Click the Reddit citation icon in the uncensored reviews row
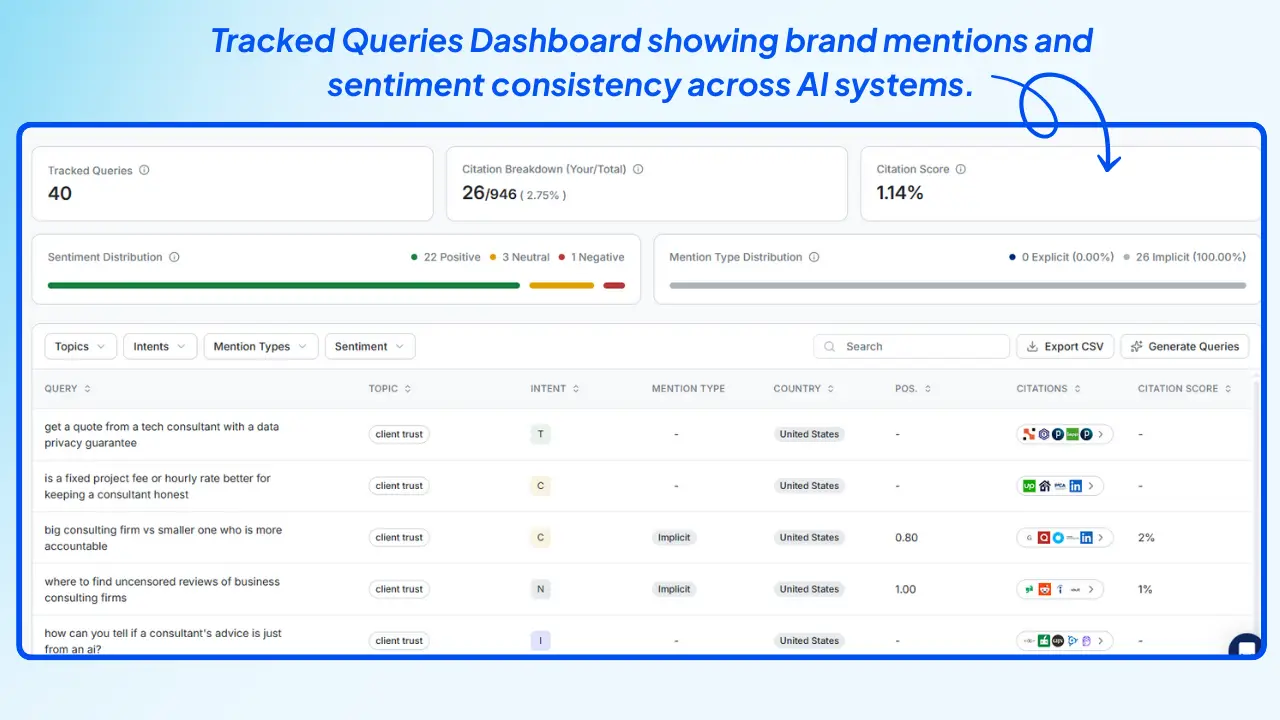Image resolution: width=1280 pixels, height=720 pixels. click(1045, 589)
